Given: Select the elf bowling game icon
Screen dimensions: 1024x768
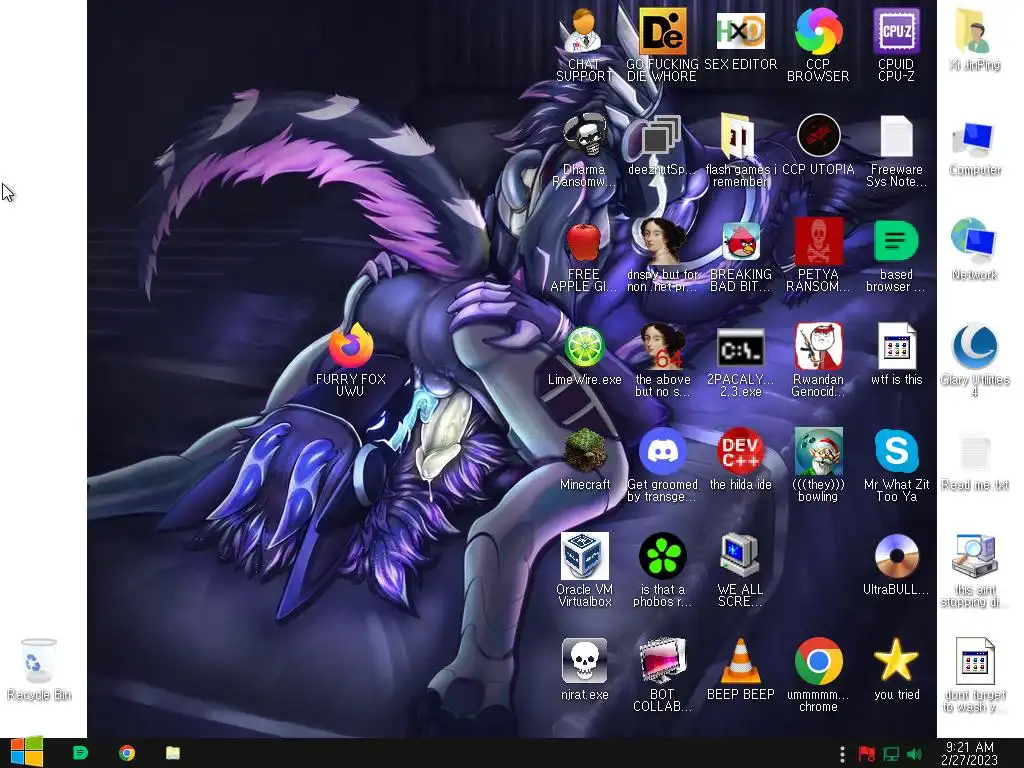Looking at the screenshot, I should pos(818,466).
